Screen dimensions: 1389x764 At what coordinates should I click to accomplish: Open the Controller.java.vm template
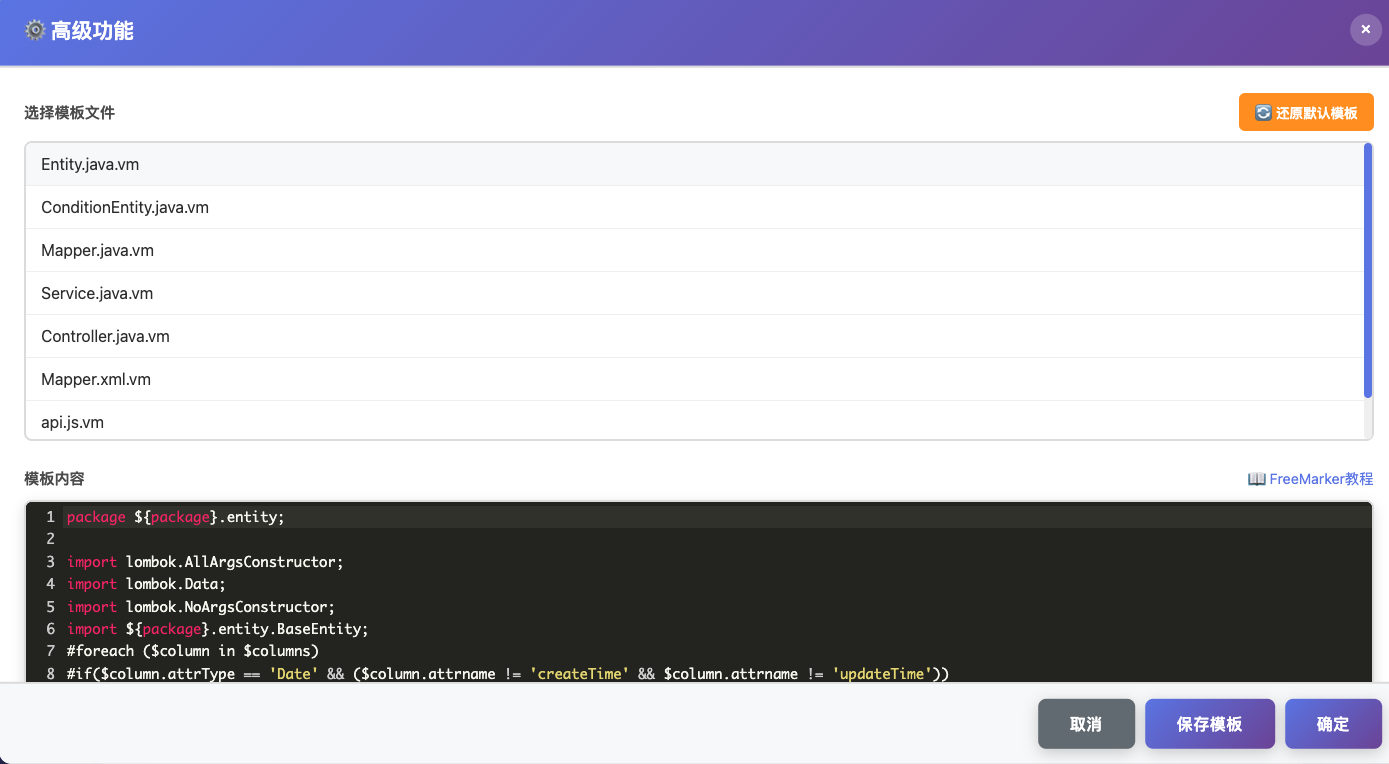[105, 336]
